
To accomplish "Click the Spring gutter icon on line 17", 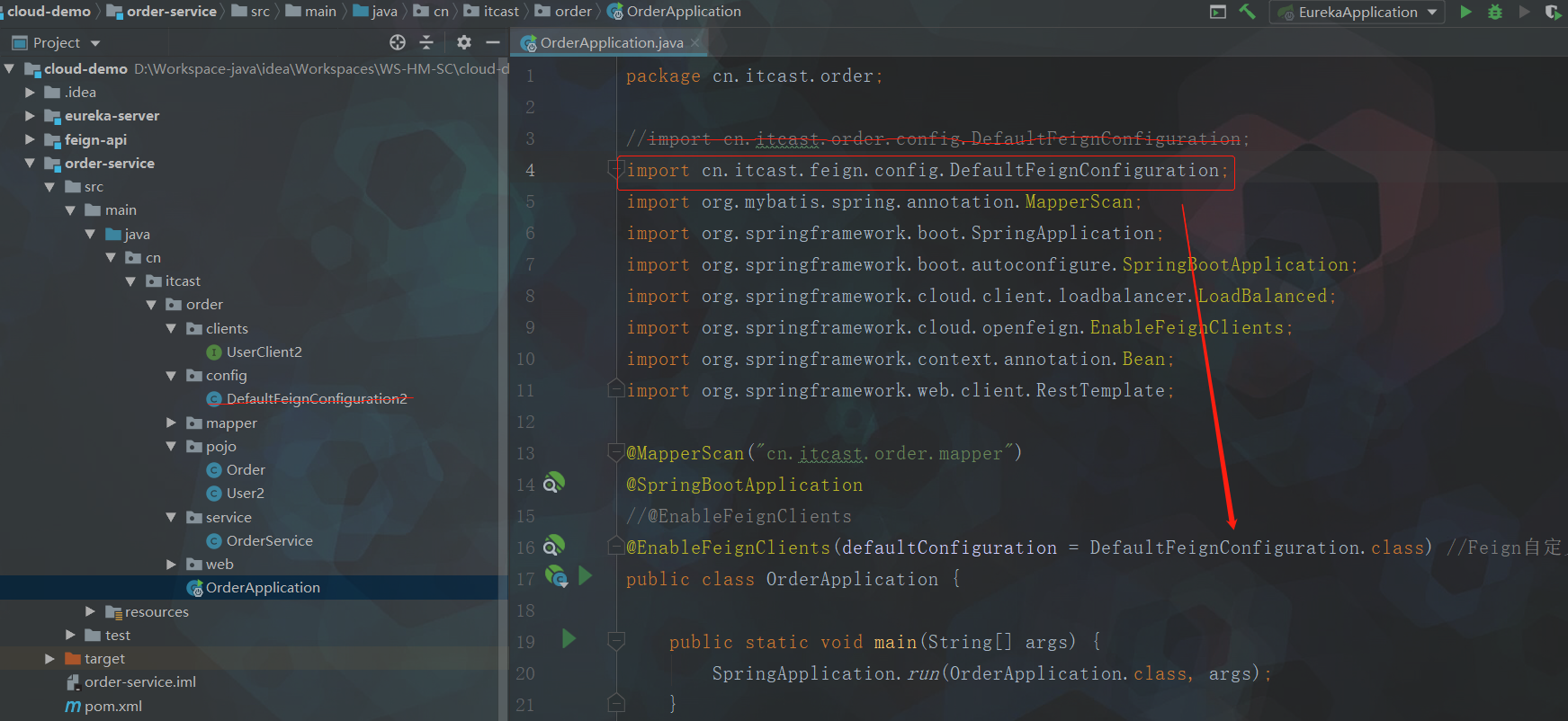I will click(x=557, y=577).
